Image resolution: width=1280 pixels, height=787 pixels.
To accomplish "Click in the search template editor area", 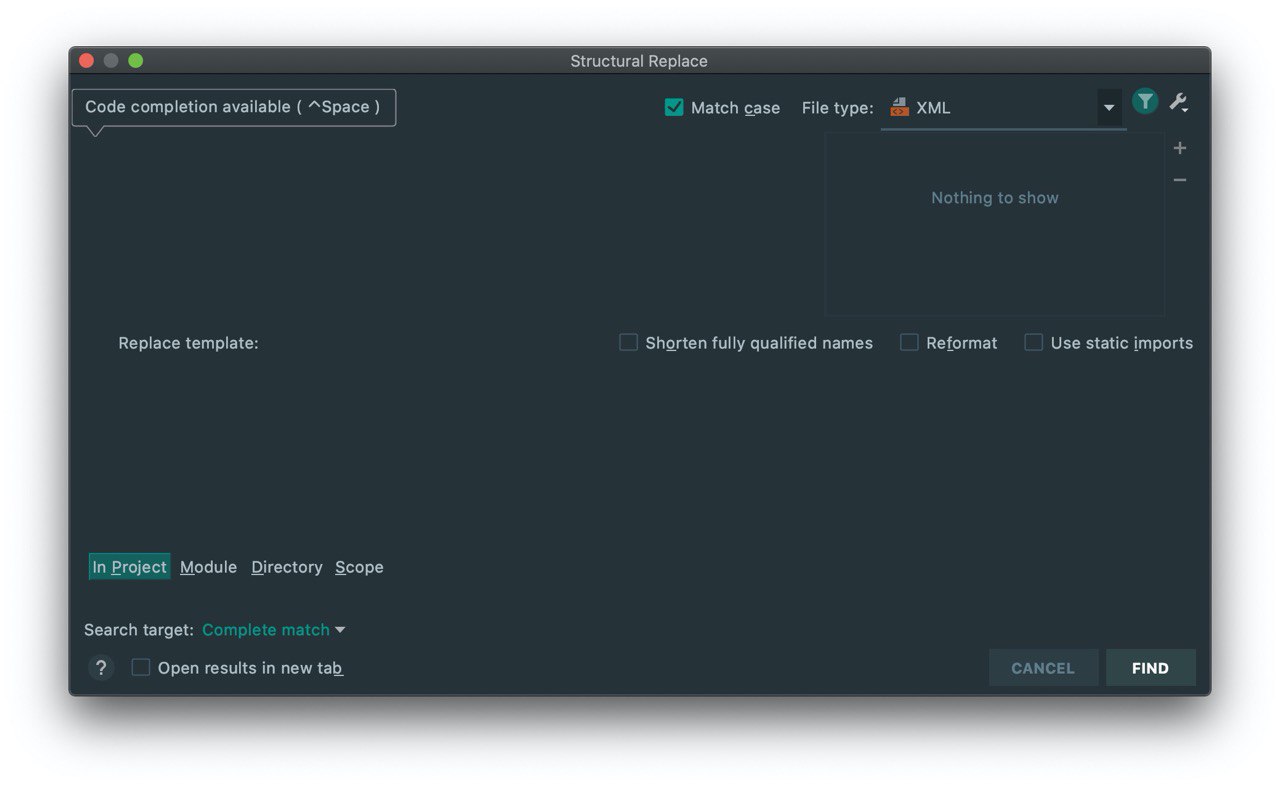I will click(x=450, y=225).
